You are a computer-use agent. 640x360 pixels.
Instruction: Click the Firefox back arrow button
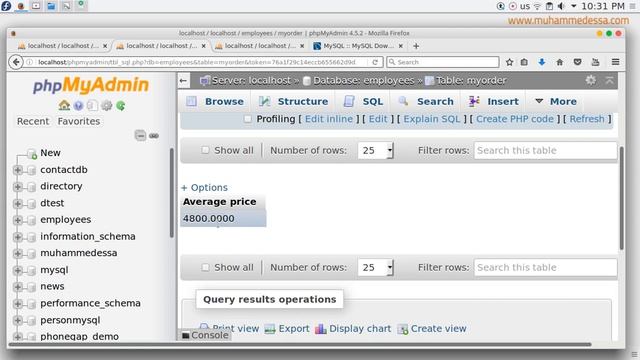click(16, 62)
